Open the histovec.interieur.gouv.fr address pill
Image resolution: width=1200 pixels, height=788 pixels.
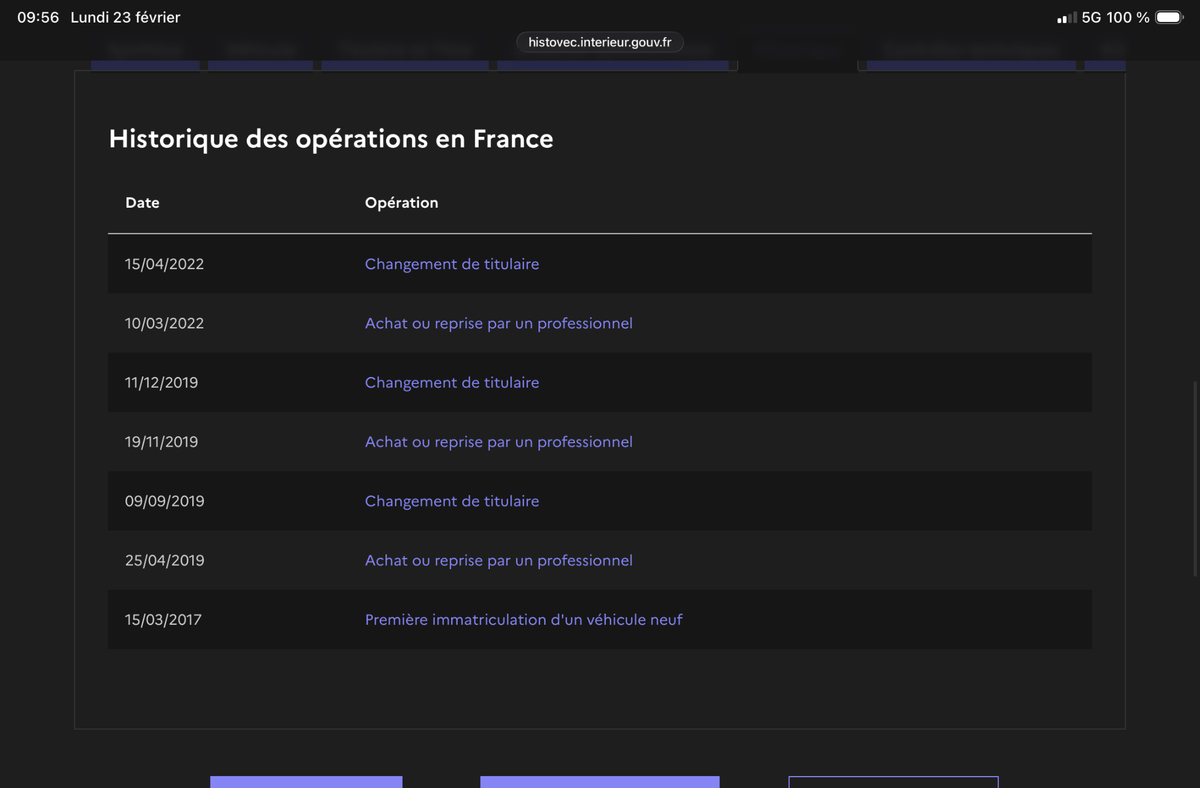600,42
